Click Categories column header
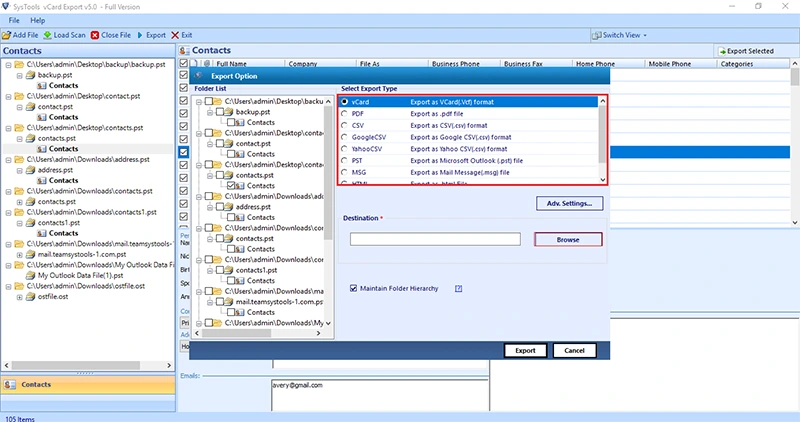 click(x=736, y=64)
